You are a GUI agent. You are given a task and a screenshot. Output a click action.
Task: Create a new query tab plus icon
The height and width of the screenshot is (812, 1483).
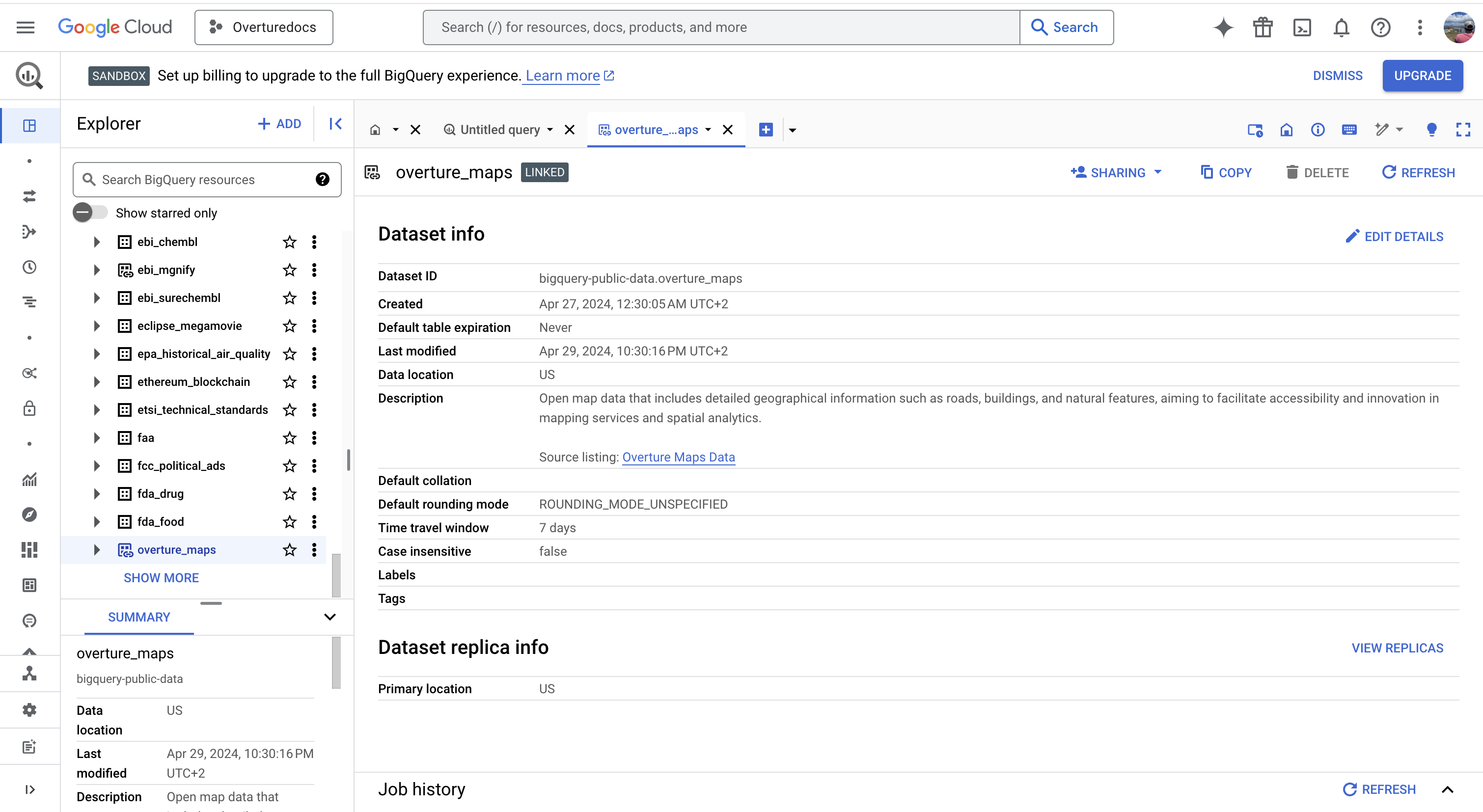[766, 130]
